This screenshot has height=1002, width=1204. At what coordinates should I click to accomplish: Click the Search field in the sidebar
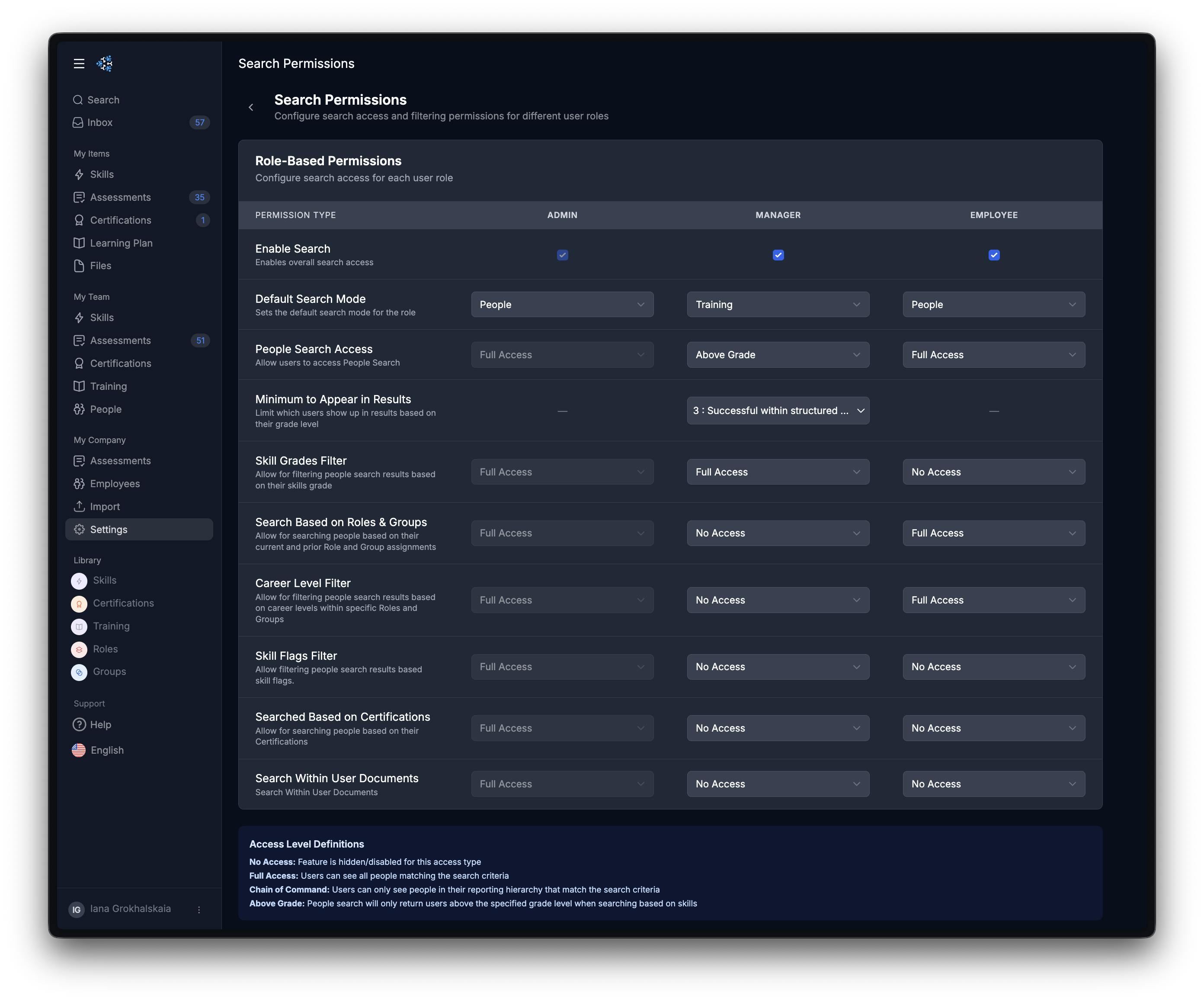[103, 100]
